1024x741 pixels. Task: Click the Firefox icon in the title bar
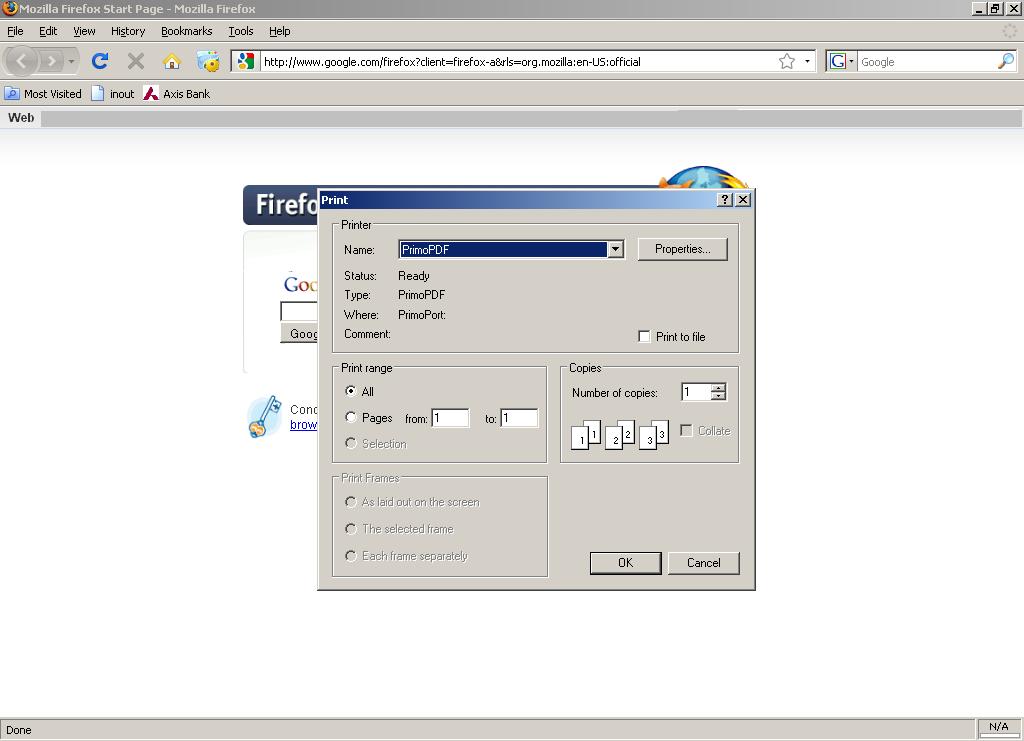click(x=9, y=8)
